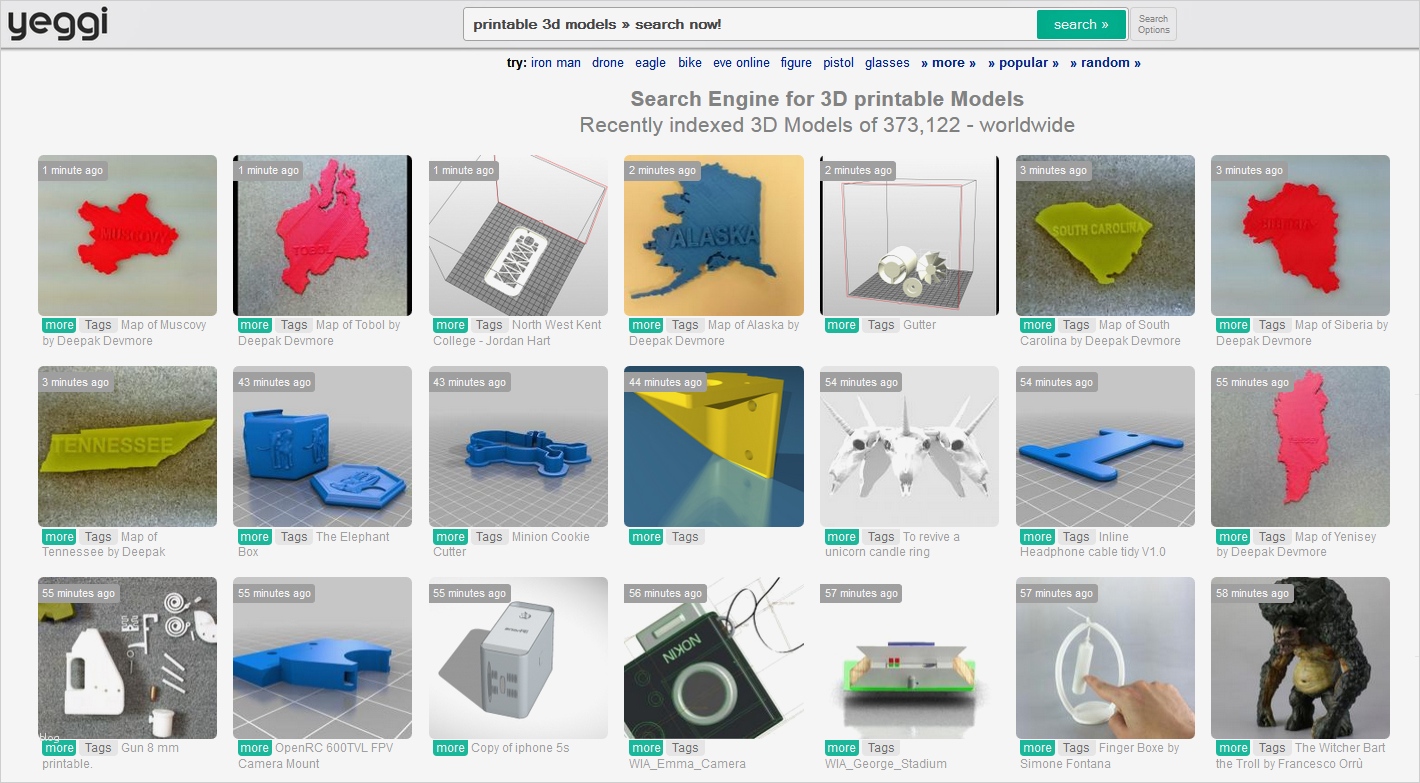Click the green search » button

pyautogui.click(x=1081, y=22)
